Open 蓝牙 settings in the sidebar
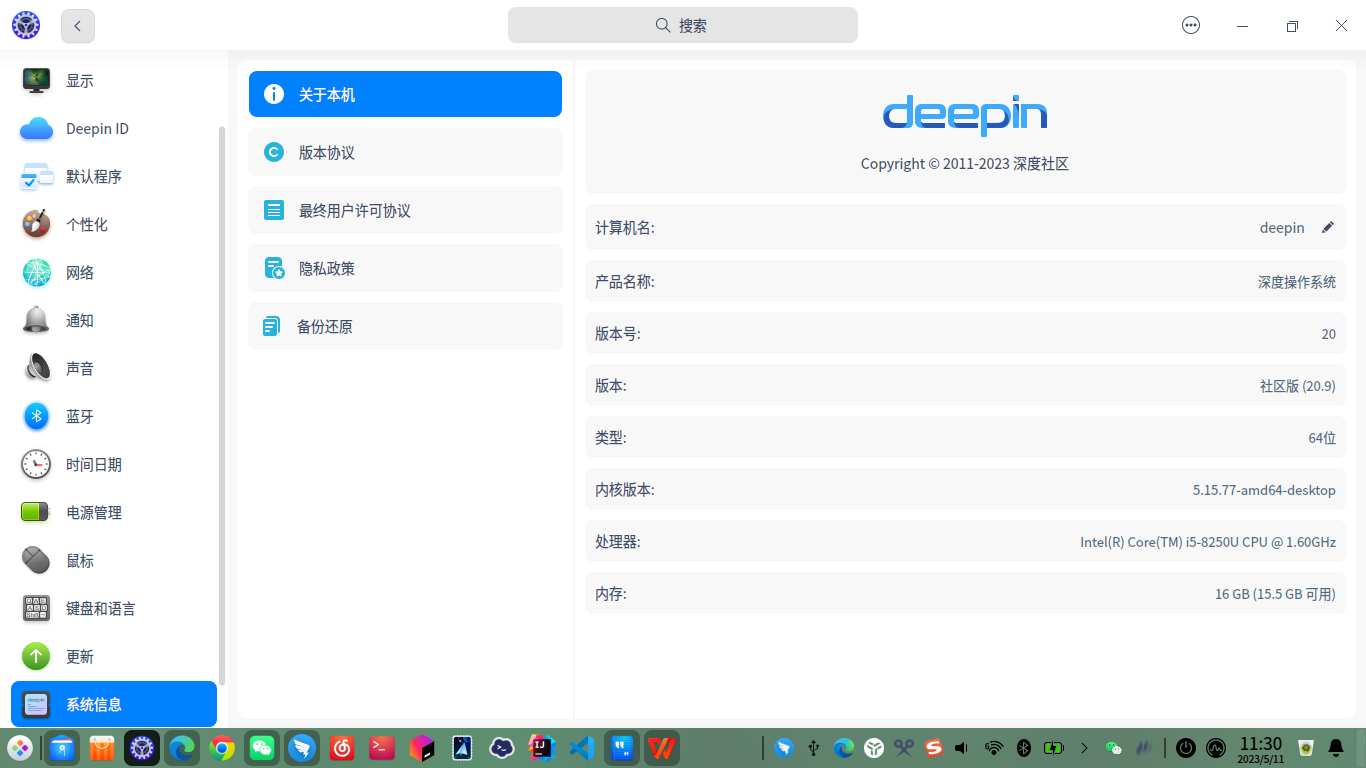The width and height of the screenshot is (1366, 768). tap(114, 417)
